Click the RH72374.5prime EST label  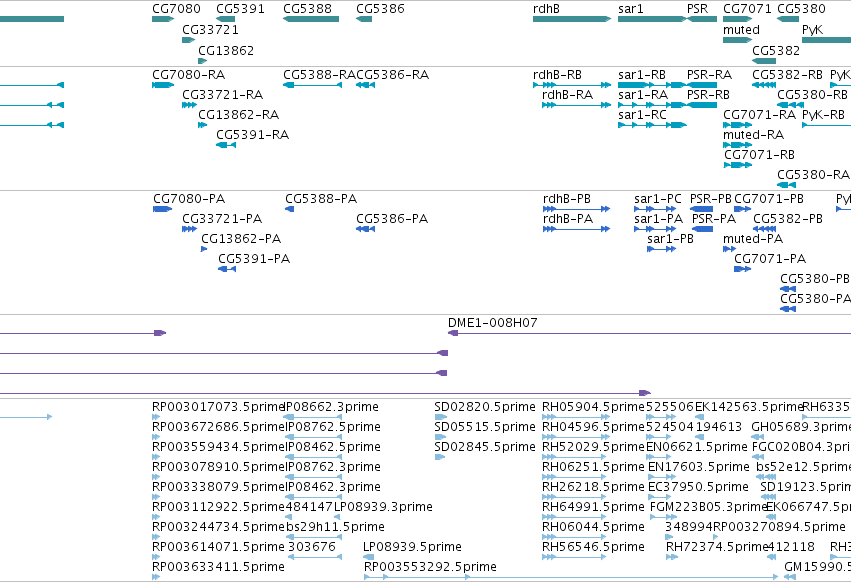pyautogui.click(x=717, y=546)
